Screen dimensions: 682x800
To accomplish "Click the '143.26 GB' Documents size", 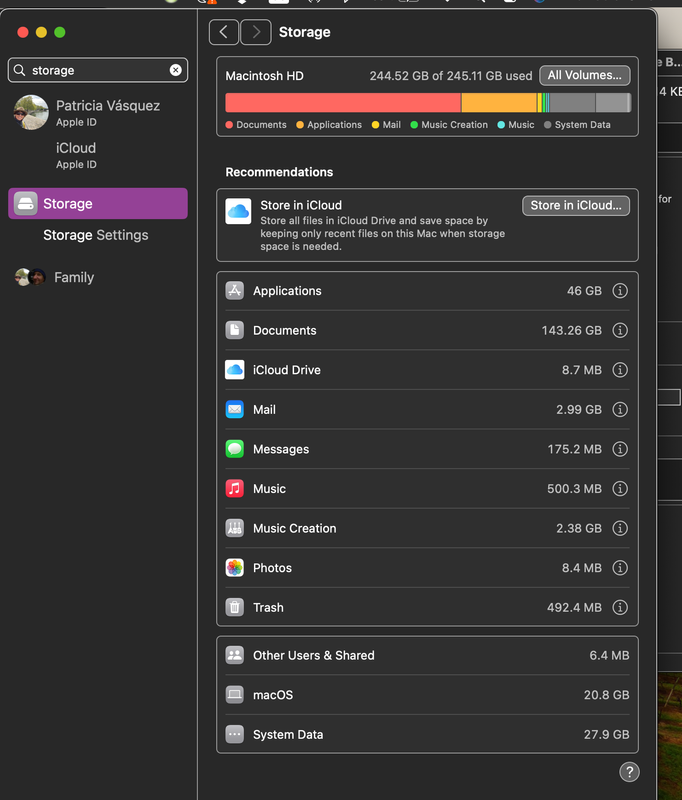I will pos(571,331).
